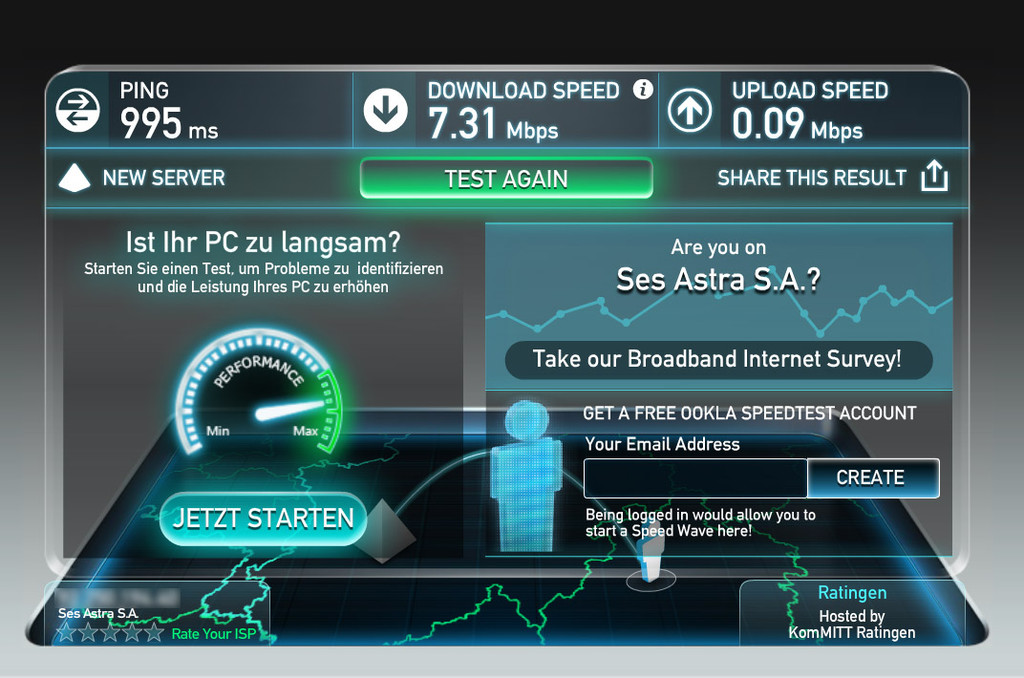Open download speed info icon
The image size is (1024, 678).
[643, 89]
